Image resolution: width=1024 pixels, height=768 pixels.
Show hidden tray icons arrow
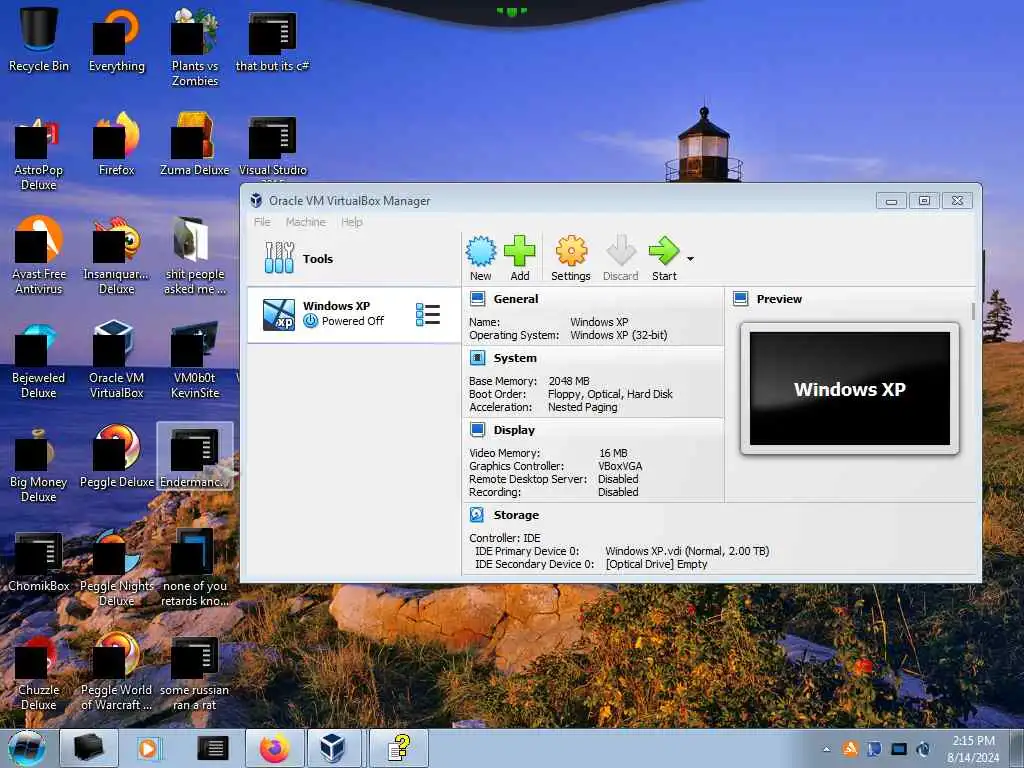click(x=826, y=749)
